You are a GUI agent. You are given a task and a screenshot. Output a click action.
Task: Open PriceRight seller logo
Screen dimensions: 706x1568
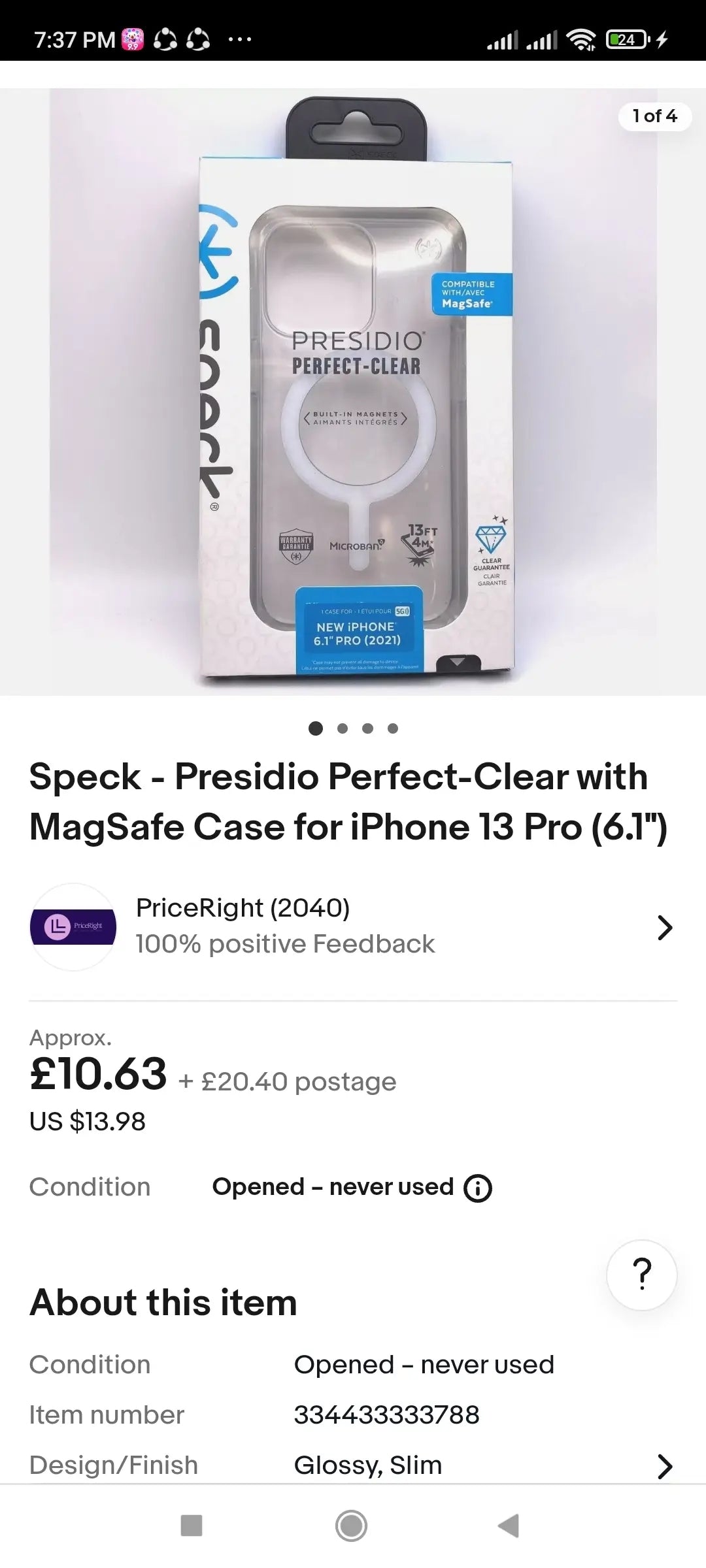coord(73,926)
